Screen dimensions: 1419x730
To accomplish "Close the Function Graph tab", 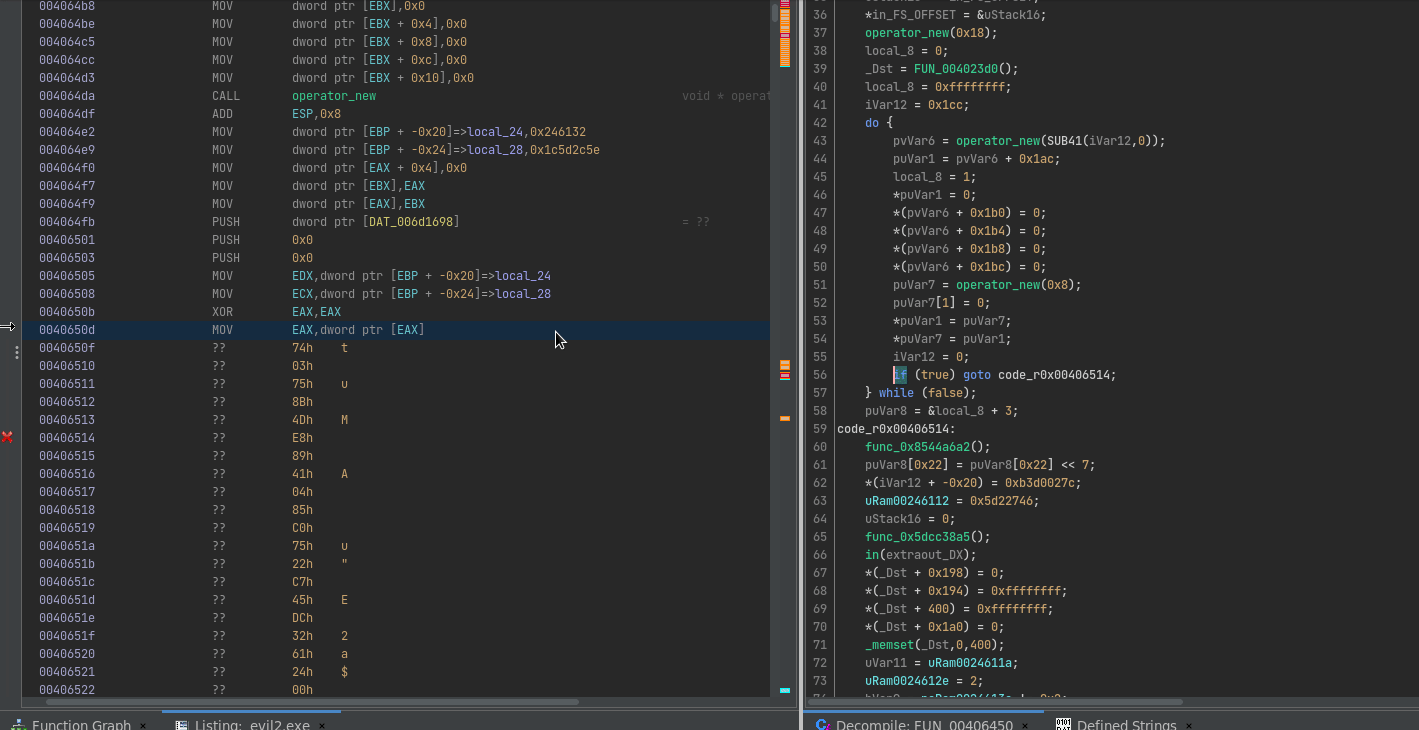I will point(143,725).
